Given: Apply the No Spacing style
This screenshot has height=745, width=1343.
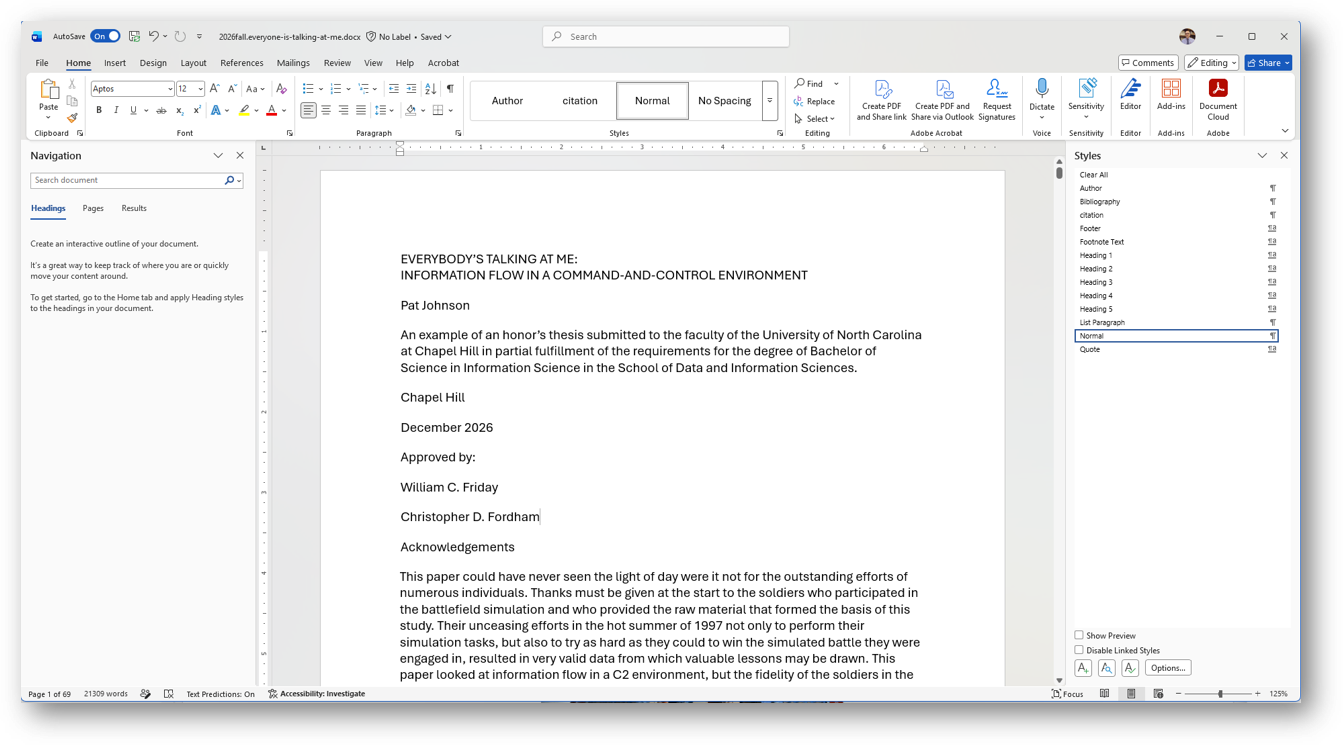Looking at the screenshot, I should 724,101.
